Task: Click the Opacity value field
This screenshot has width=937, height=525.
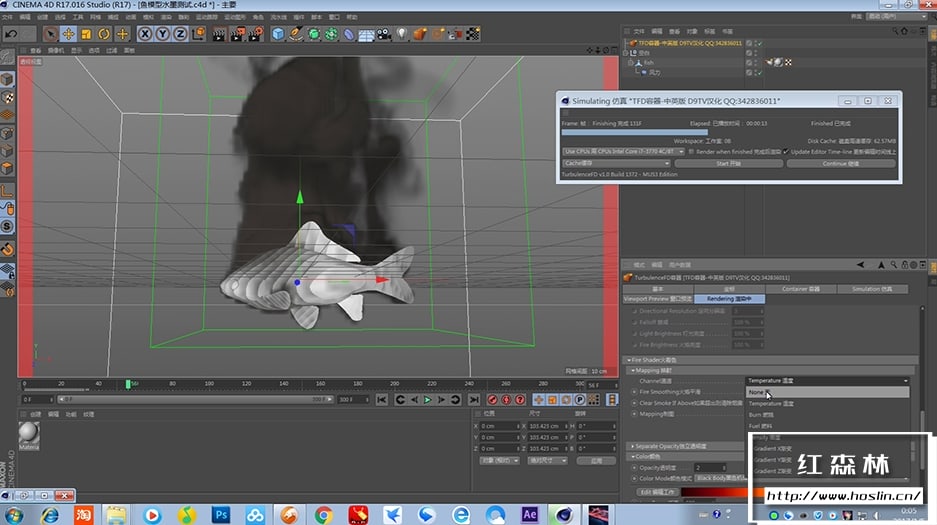Action: point(708,468)
